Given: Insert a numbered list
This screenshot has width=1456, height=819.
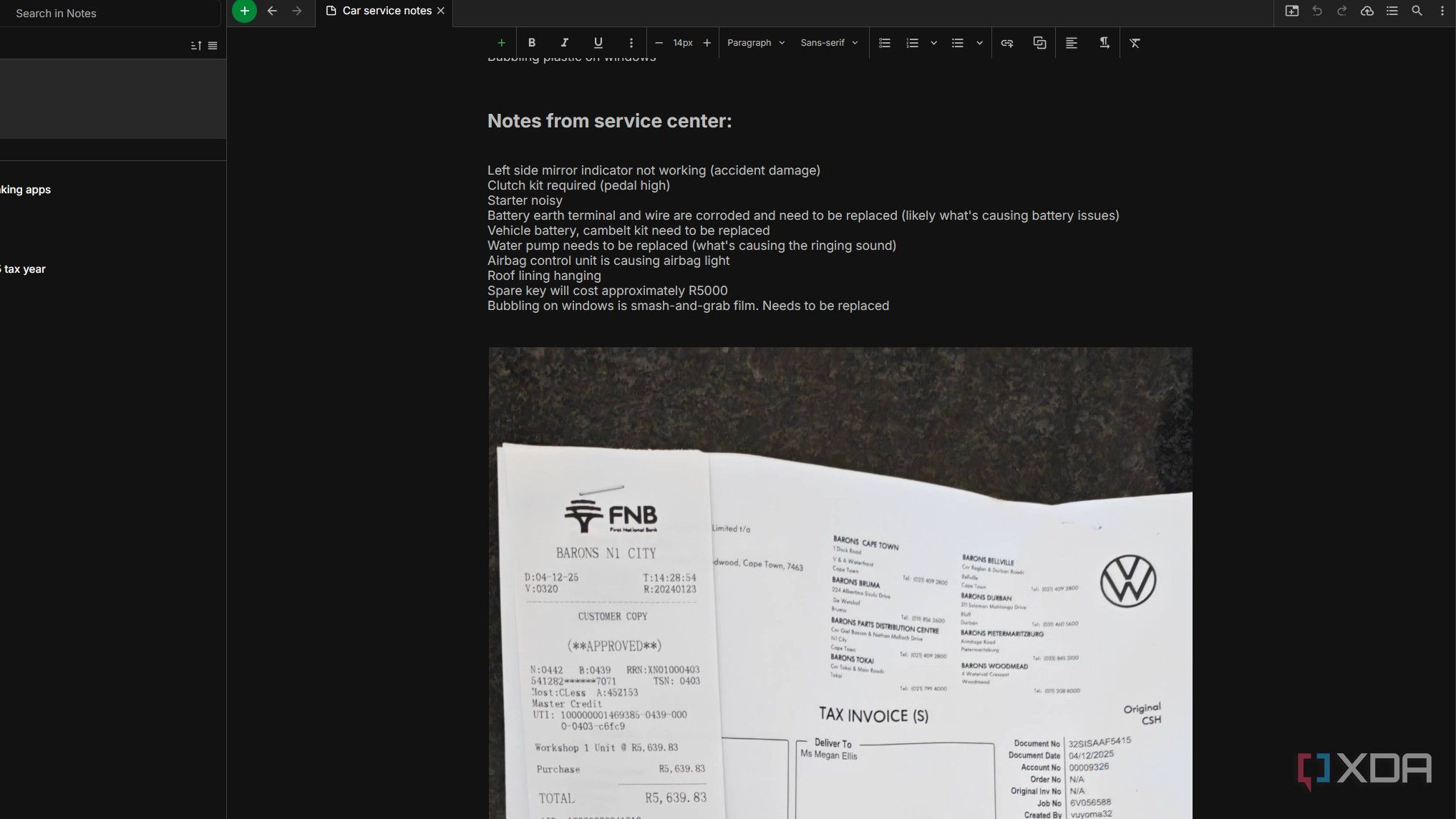Looking at the screenshot, I should pyautogui.click(x=912, y=43).
